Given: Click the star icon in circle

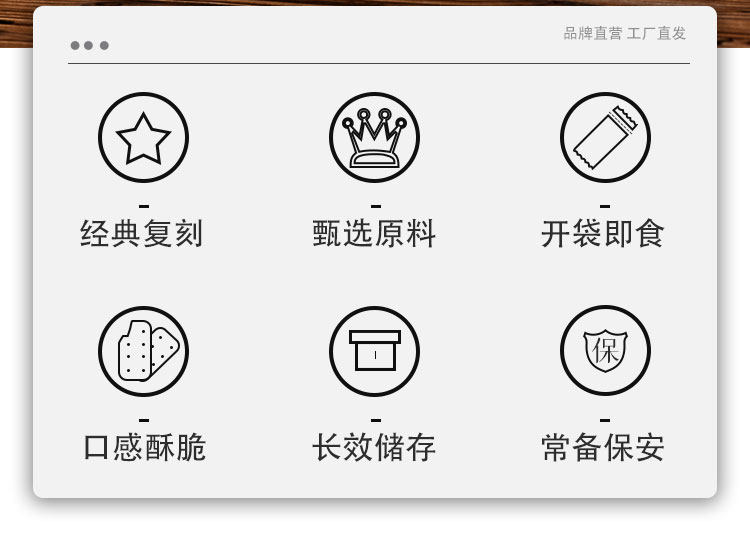Looking at the screenshot, I should coord(143,138).
